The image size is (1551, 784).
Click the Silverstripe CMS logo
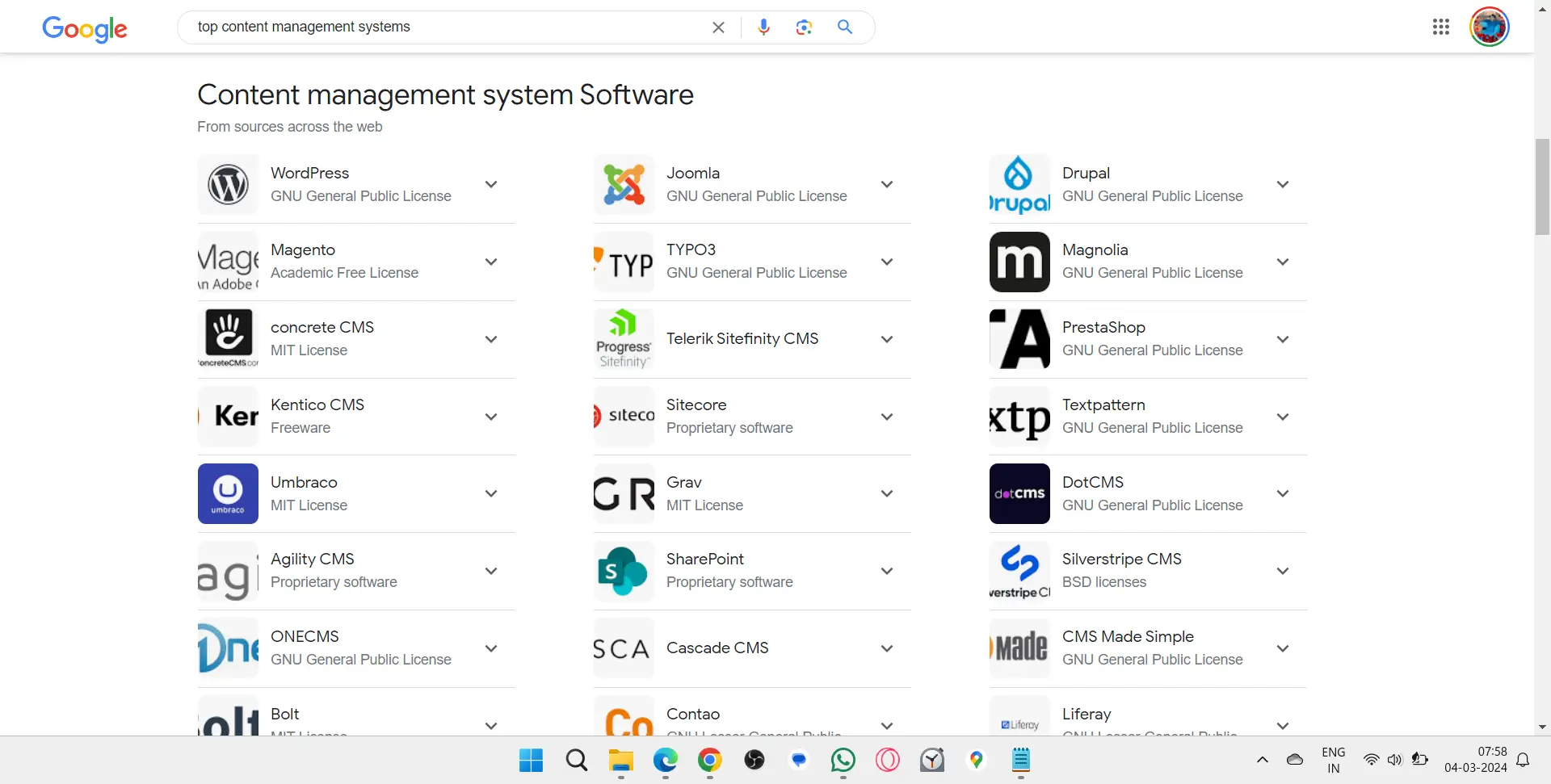point(1019,571)
